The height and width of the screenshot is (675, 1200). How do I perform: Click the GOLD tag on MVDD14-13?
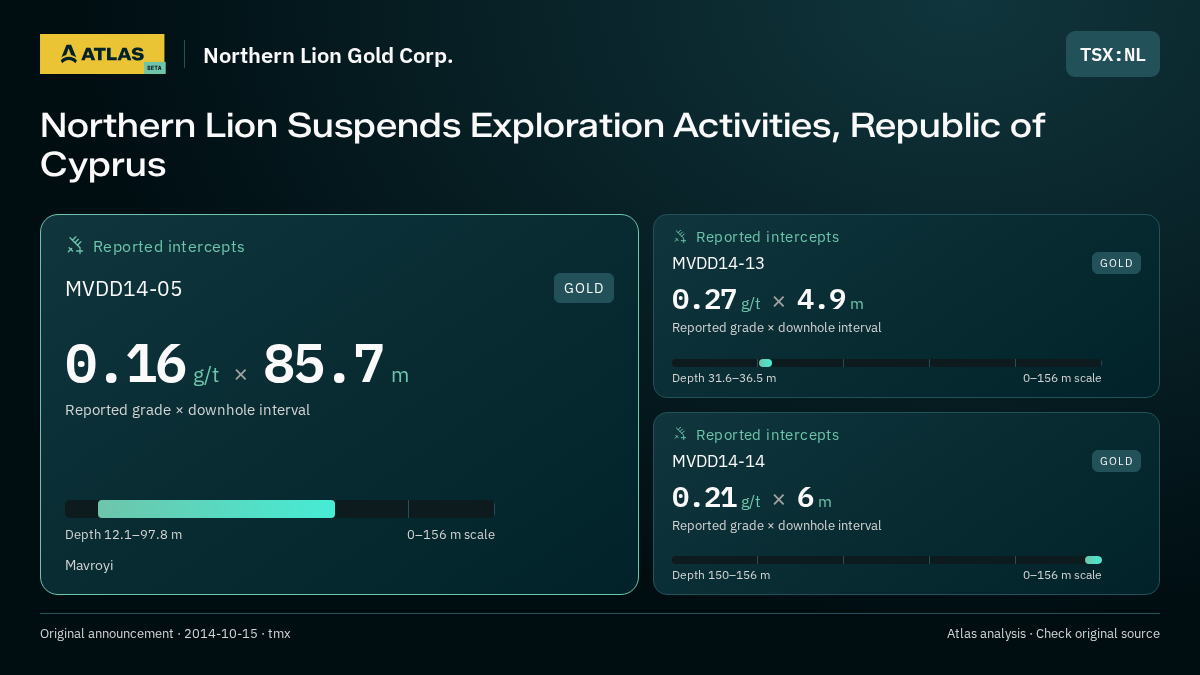[x=1116, y=263]
